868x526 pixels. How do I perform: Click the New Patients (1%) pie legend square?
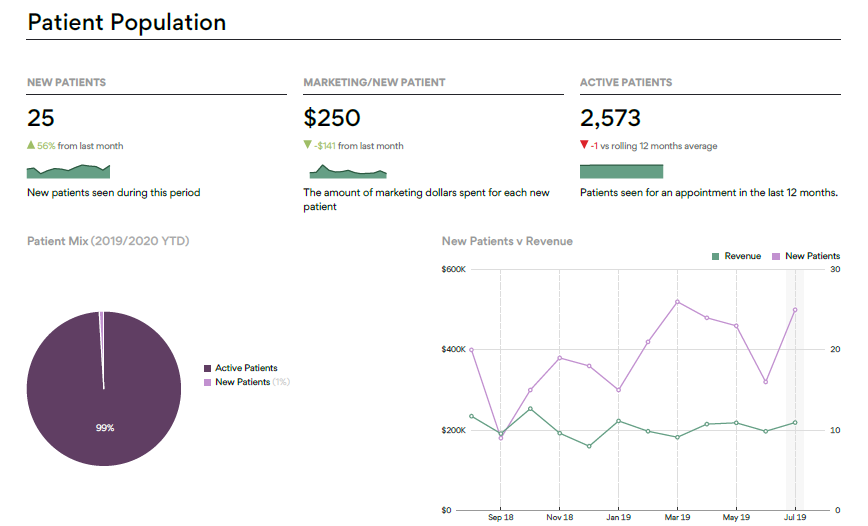pyautogui.click(x=207, y=382)
